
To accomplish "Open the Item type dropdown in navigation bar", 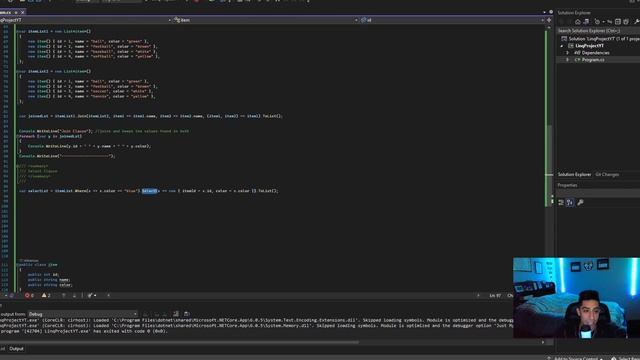I will [265, 20].
